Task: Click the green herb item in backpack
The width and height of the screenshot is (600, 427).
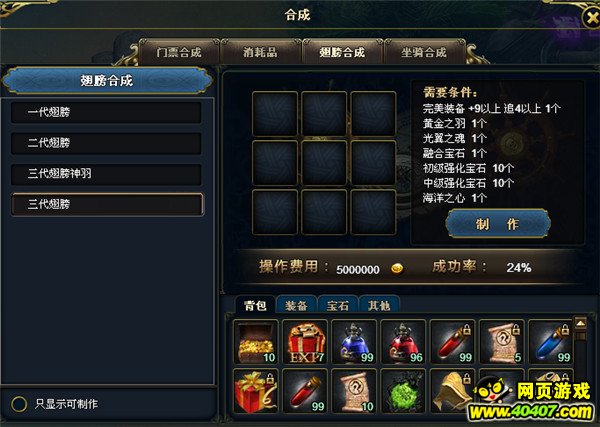Action: click(403, 391)
